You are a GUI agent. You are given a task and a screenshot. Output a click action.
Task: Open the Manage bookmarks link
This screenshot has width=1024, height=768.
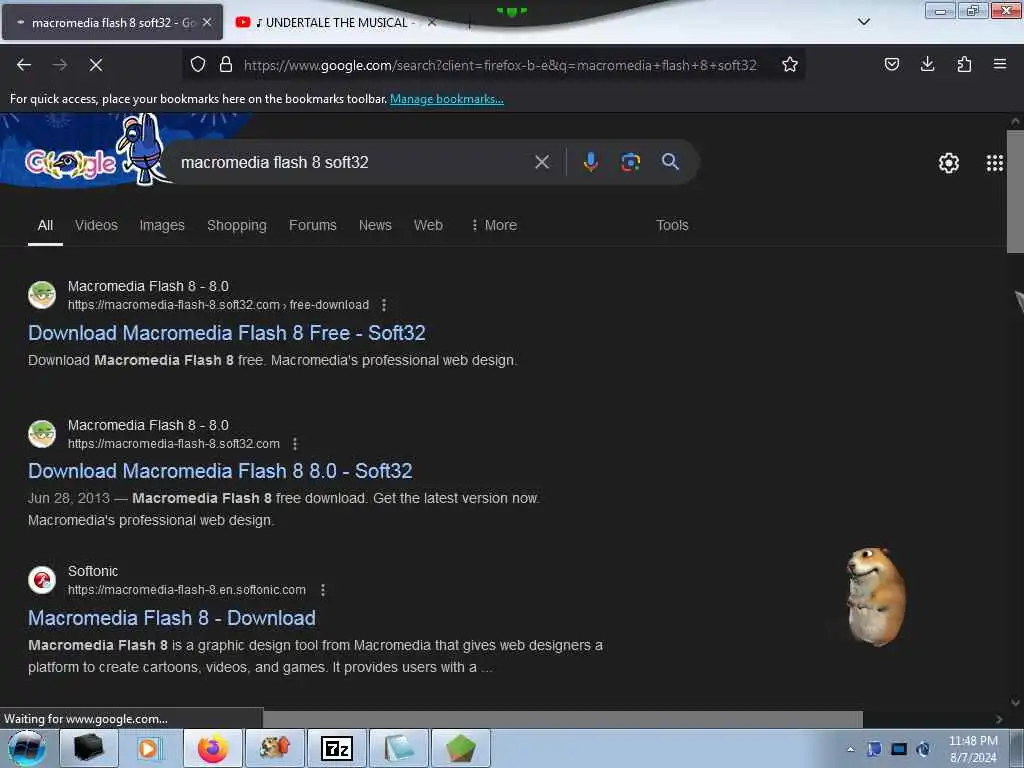tap(447, 99)
